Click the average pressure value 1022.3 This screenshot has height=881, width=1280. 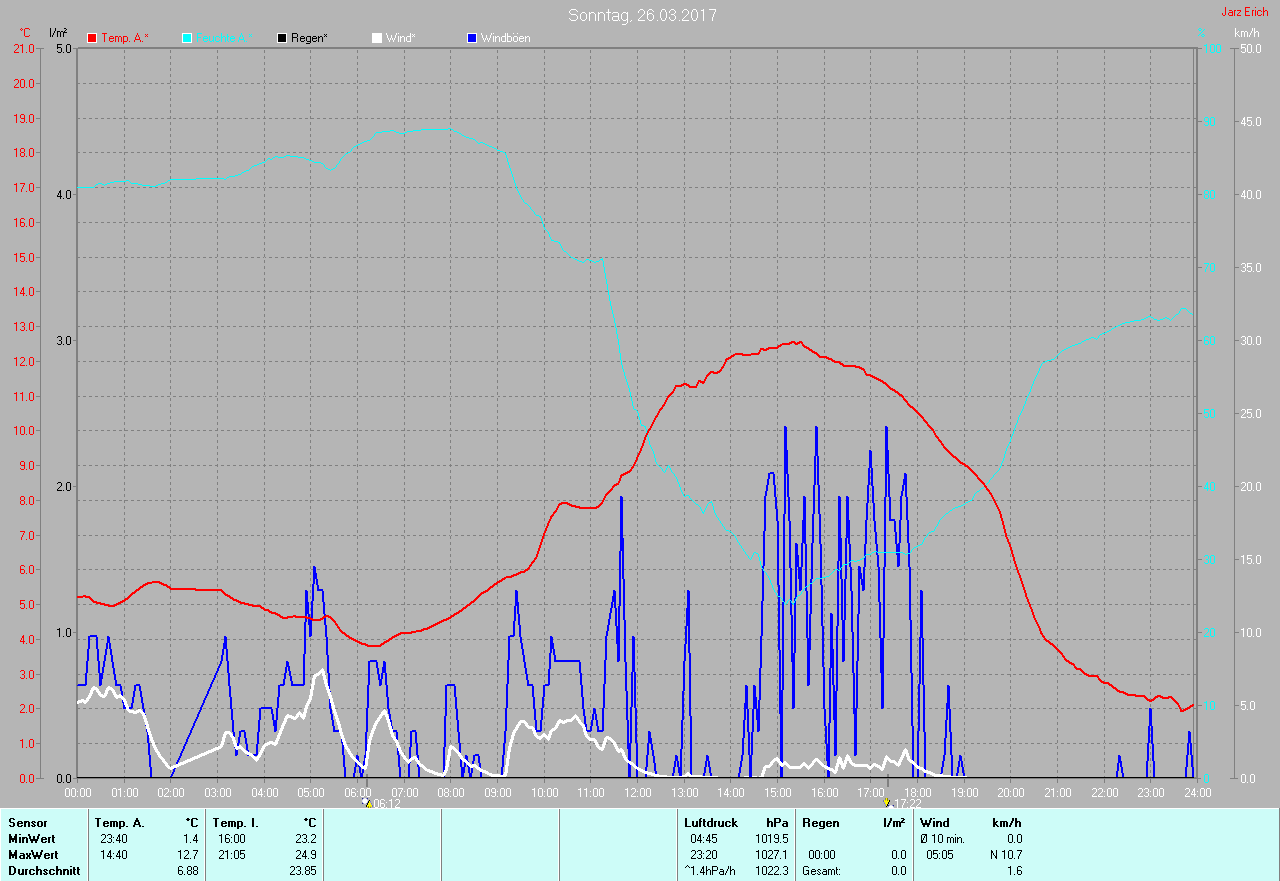click(771, 871)
